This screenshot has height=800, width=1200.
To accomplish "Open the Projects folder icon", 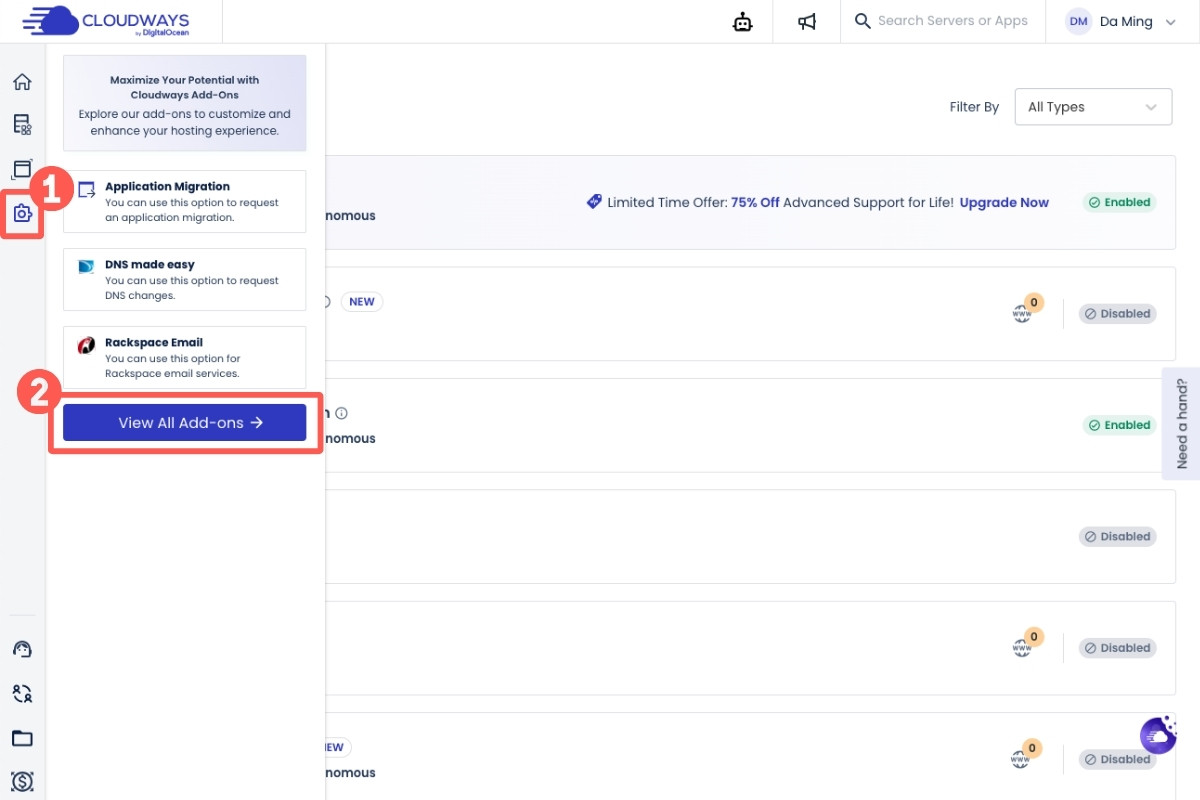I will click(22, 738).
